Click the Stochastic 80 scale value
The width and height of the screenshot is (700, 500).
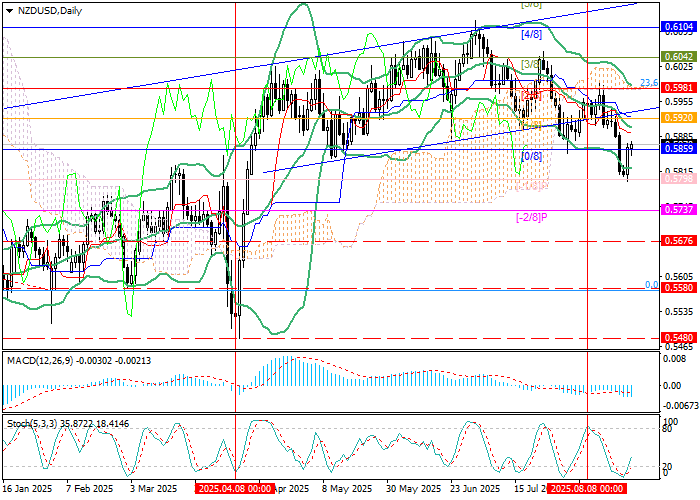(x=668, y=429)
